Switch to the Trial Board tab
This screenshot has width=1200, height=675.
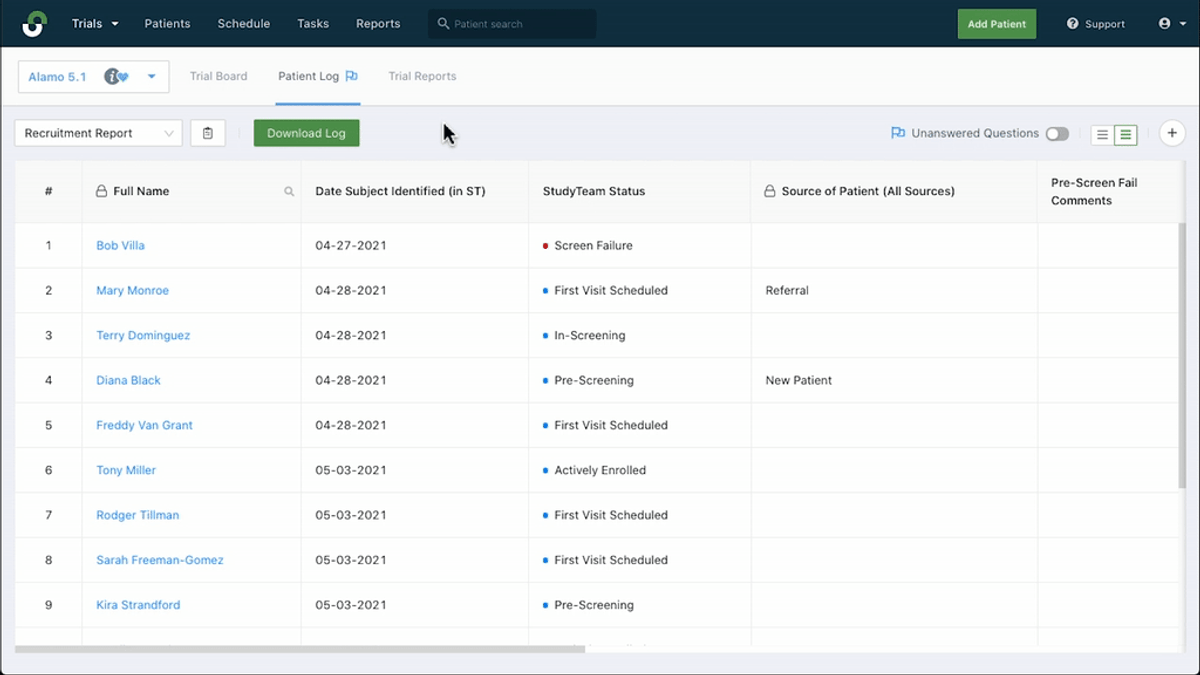pos(218,76)
